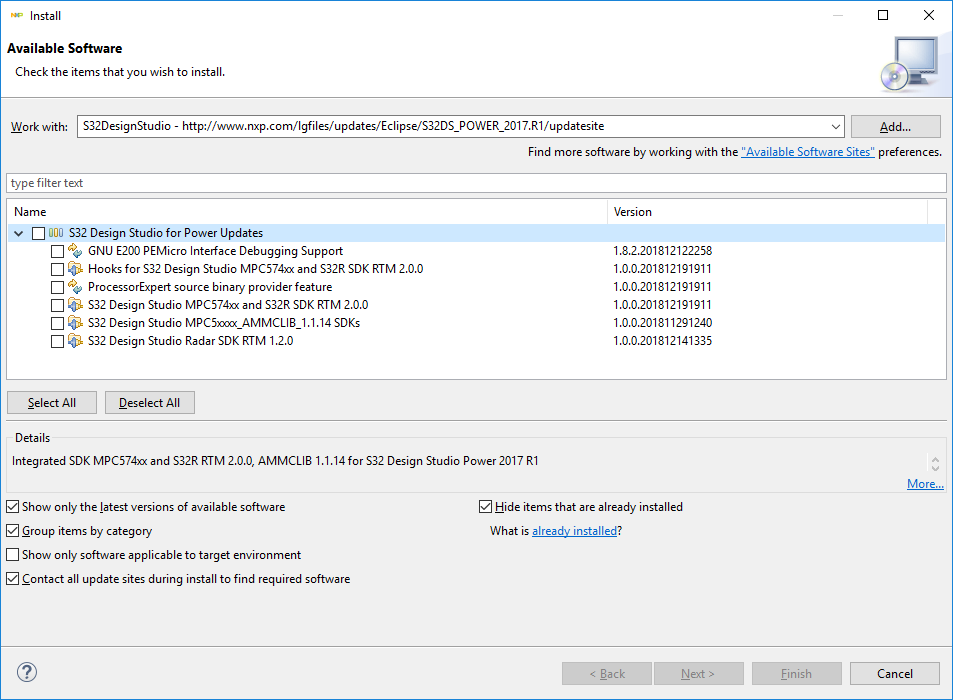The height and width of the screenshot is (700, 953).
Task: Click the help question mark icon
Action: point(27,673)
